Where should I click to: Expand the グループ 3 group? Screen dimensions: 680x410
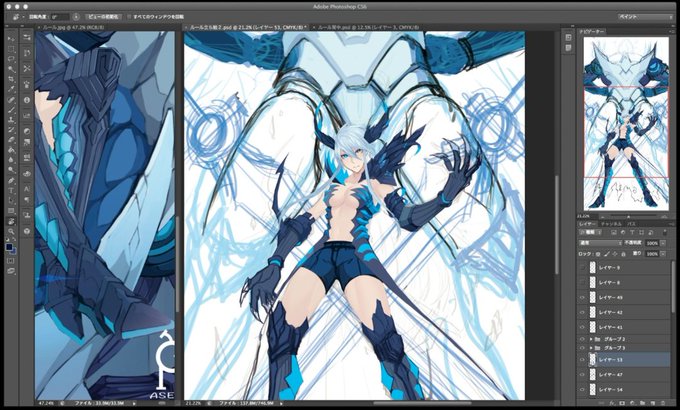(591, 348)
